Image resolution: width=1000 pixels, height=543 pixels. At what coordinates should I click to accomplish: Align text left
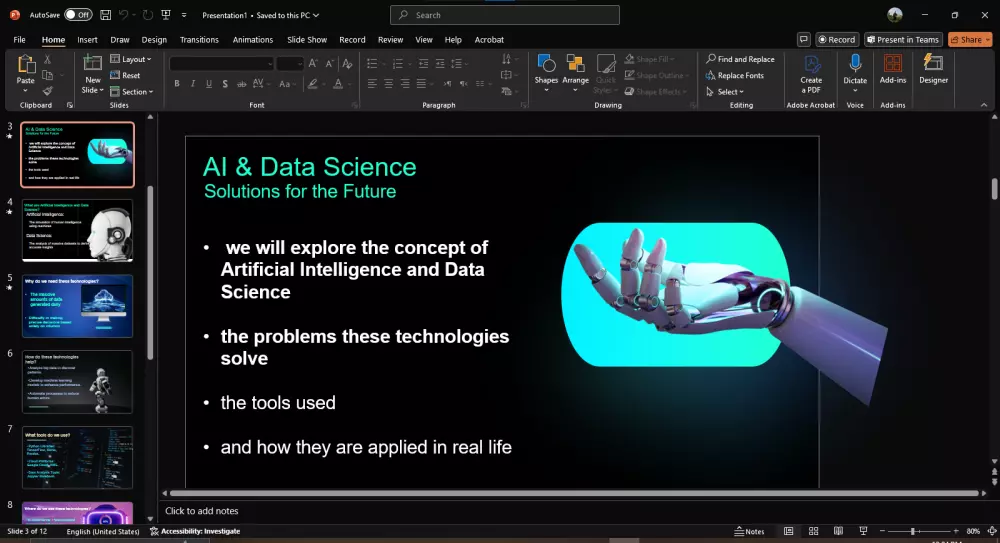pyautogui.click(x=372, y=84)
